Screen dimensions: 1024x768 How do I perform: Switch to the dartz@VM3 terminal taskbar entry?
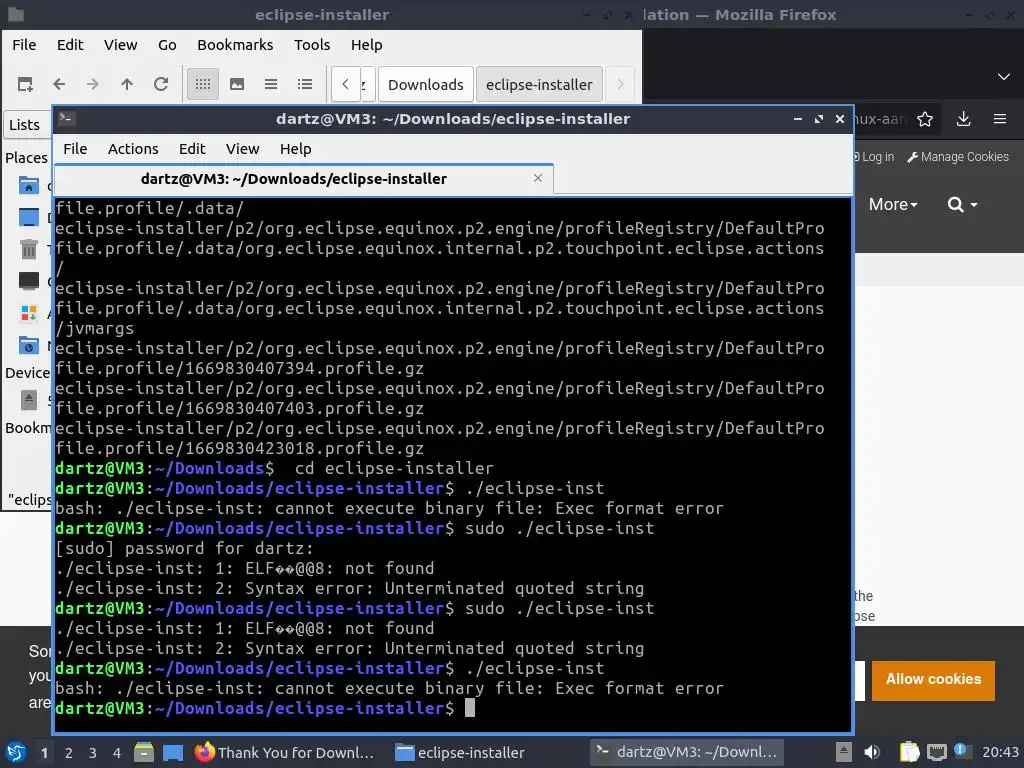click(x=686, y=752)
